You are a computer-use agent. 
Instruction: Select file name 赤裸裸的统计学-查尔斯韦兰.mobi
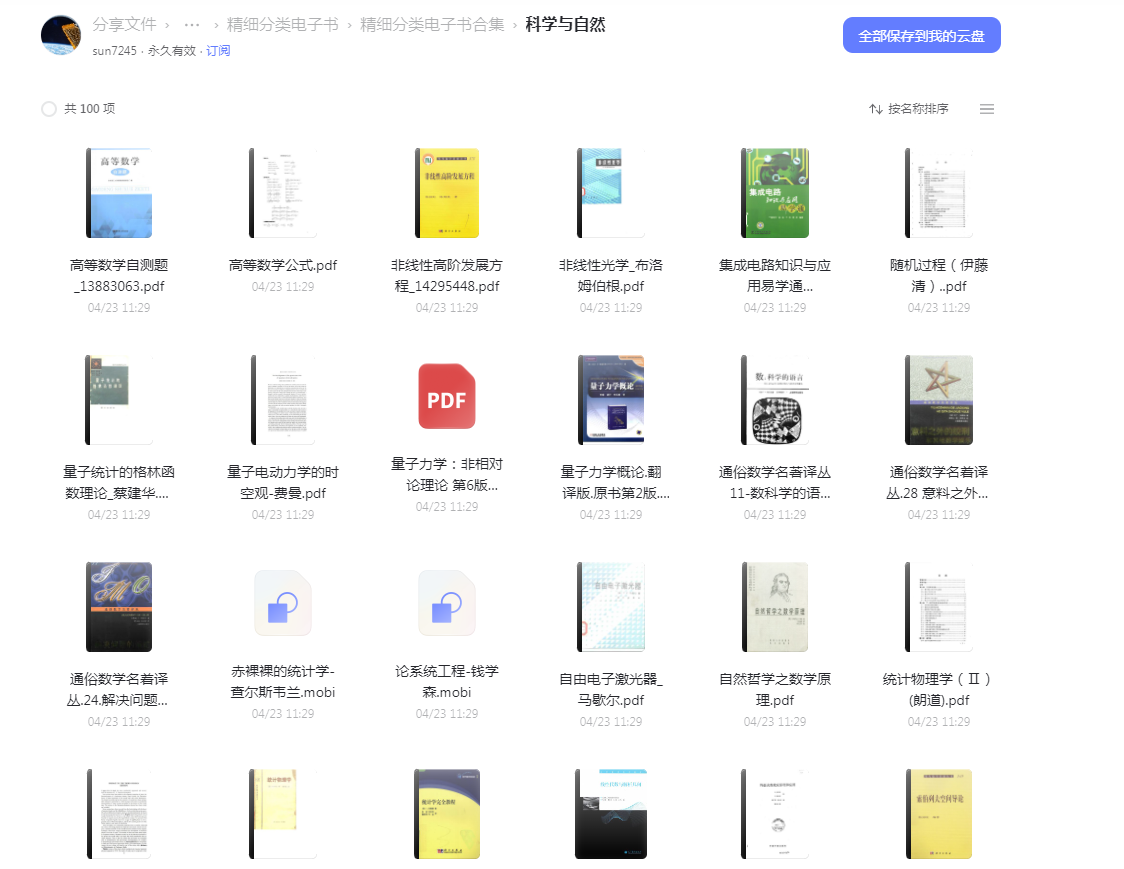pos(282,681)
